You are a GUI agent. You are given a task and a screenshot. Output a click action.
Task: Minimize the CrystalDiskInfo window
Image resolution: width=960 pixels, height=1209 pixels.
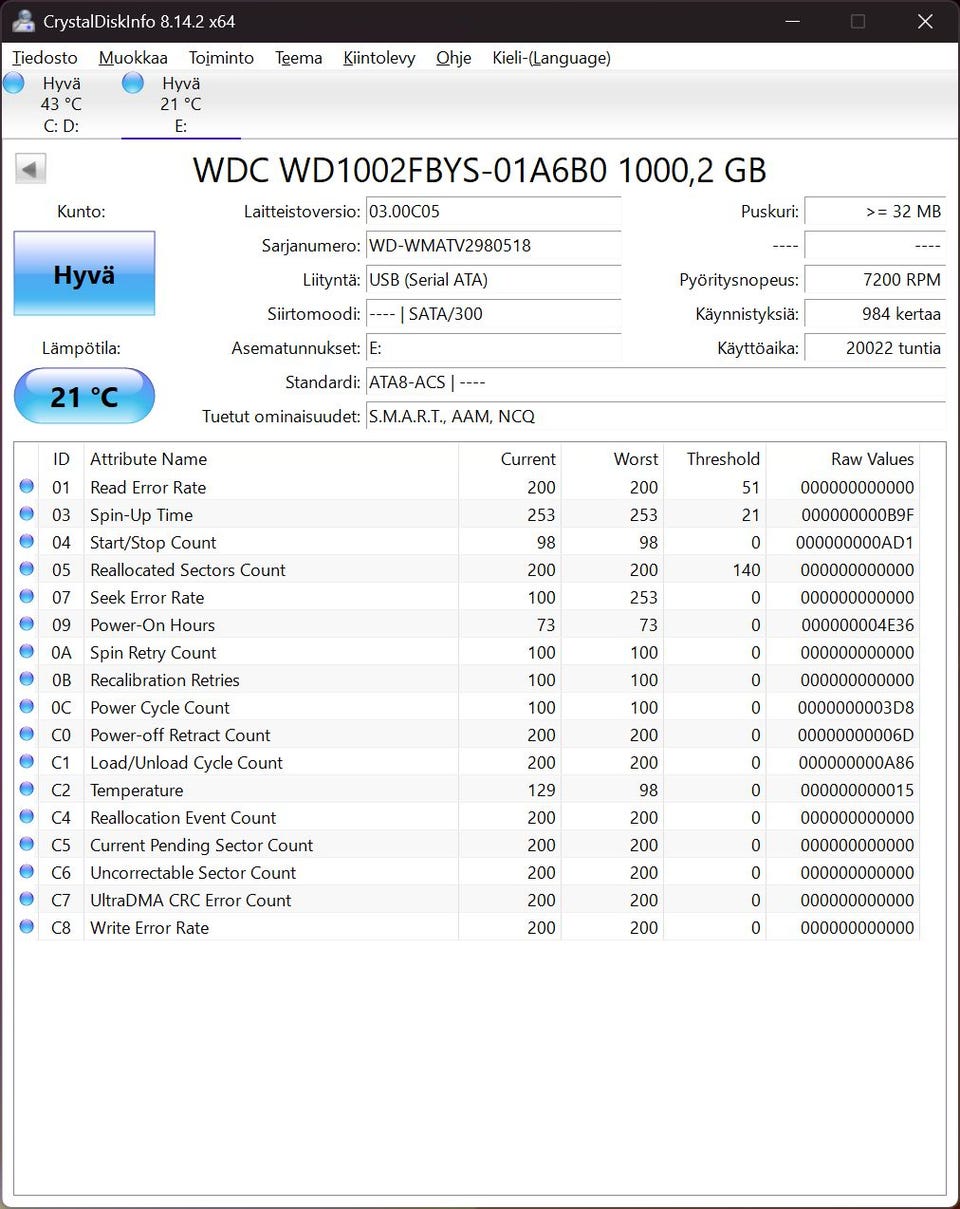pos(792,21)
